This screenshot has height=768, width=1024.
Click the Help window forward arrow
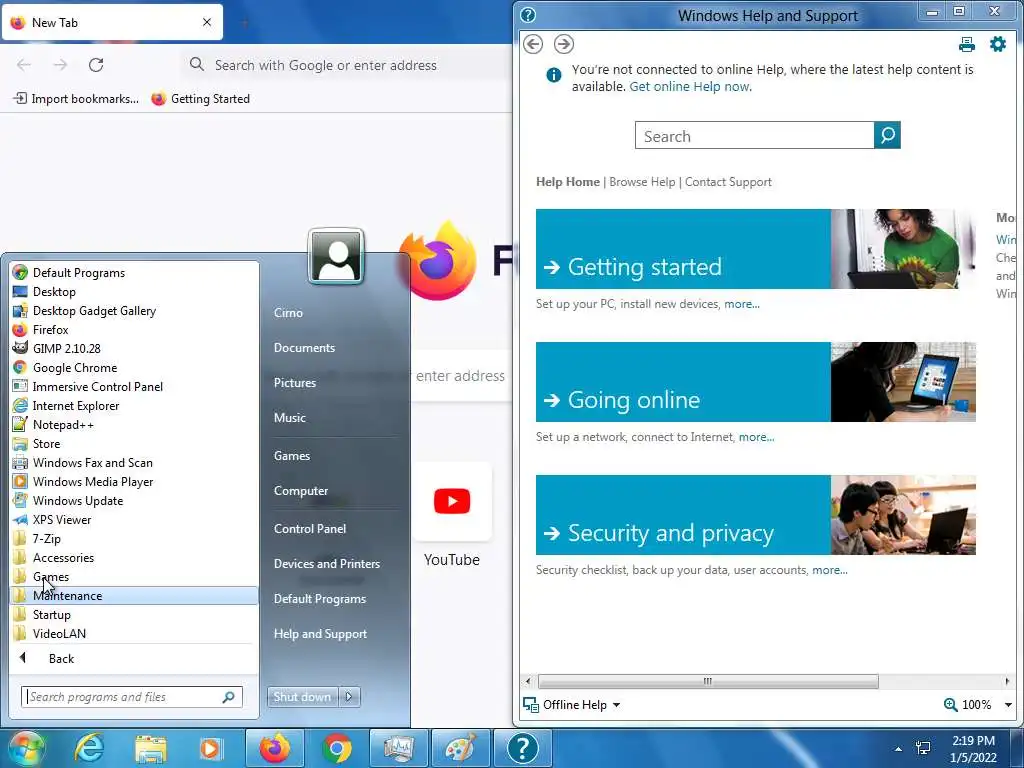click(x=564, y=44)
